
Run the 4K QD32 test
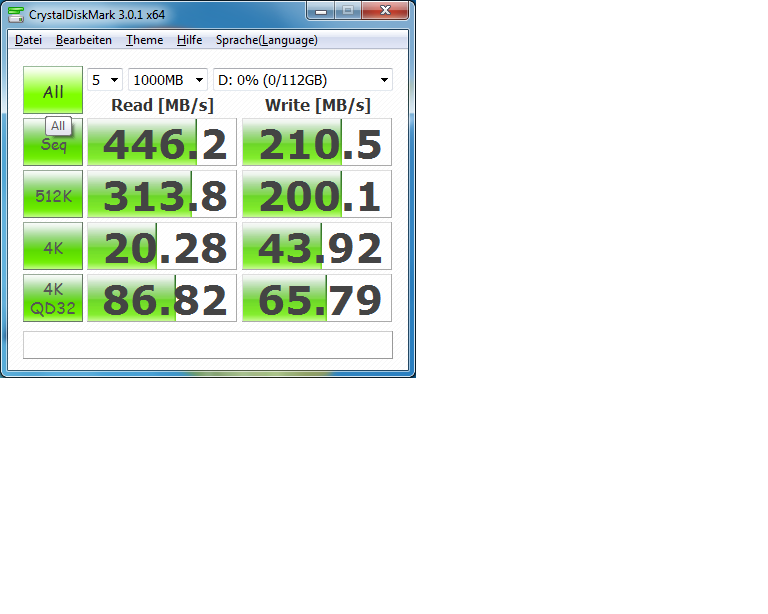[53, 298]
